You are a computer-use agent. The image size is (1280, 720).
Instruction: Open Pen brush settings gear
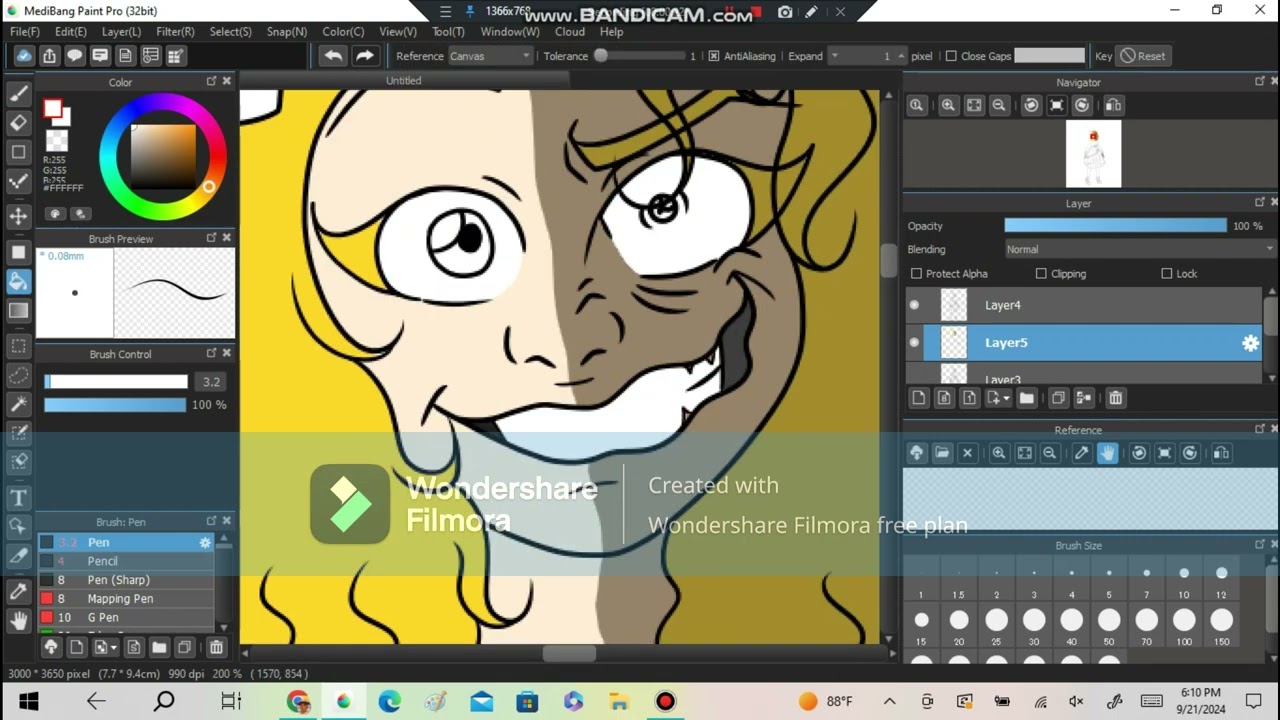point(205,542)
